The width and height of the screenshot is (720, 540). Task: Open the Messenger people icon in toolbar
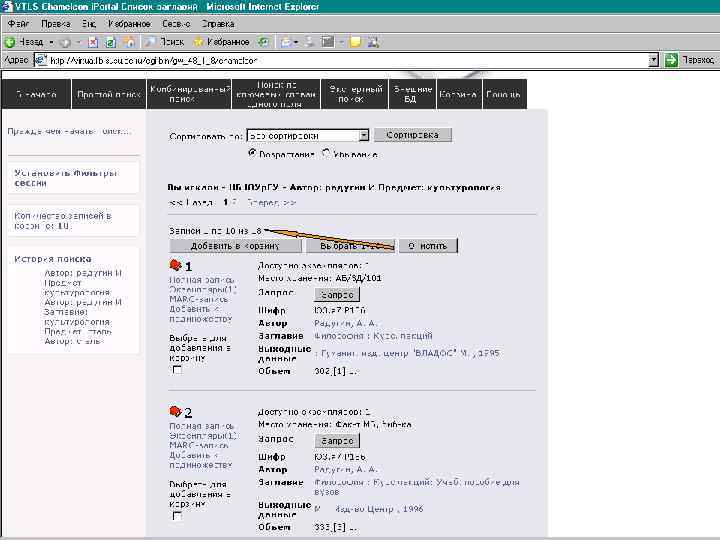click(x=373, y=42)
